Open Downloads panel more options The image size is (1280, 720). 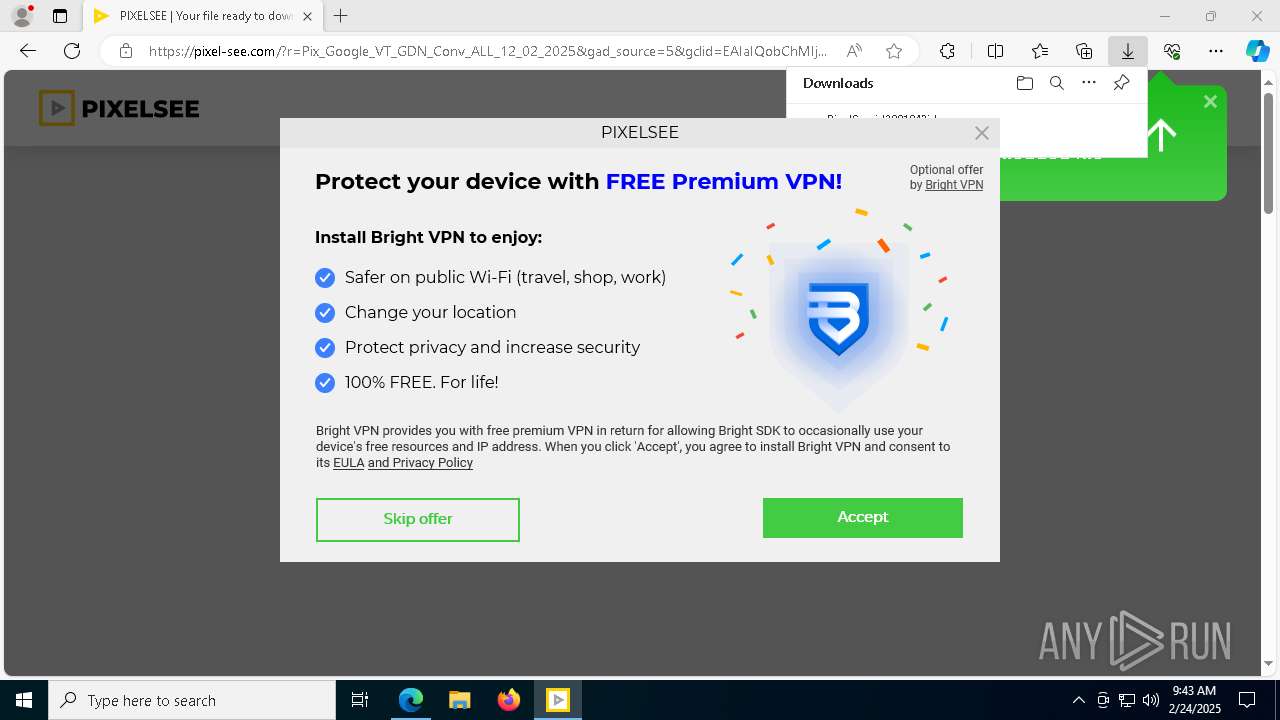click(1089, 83)
